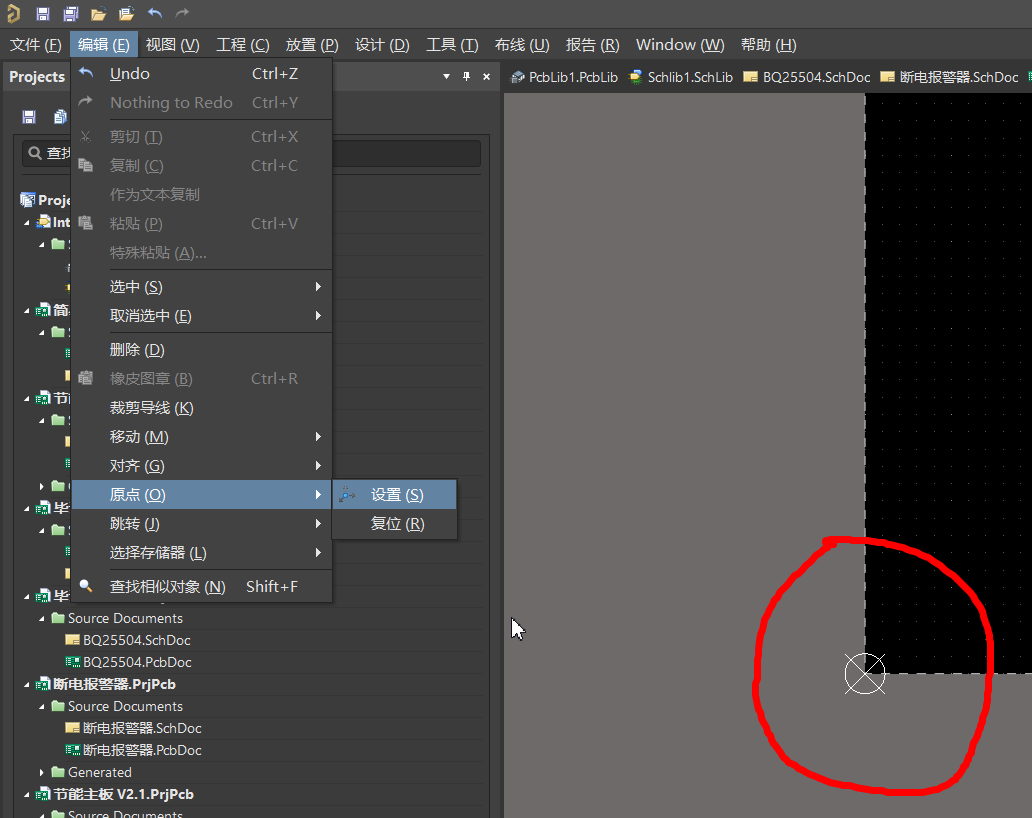The height and width of the screenshot is (818, 1032).
Task: Collapse 节能主板 V2.1.PrjPcb project arrow
Action: (27, 794)
